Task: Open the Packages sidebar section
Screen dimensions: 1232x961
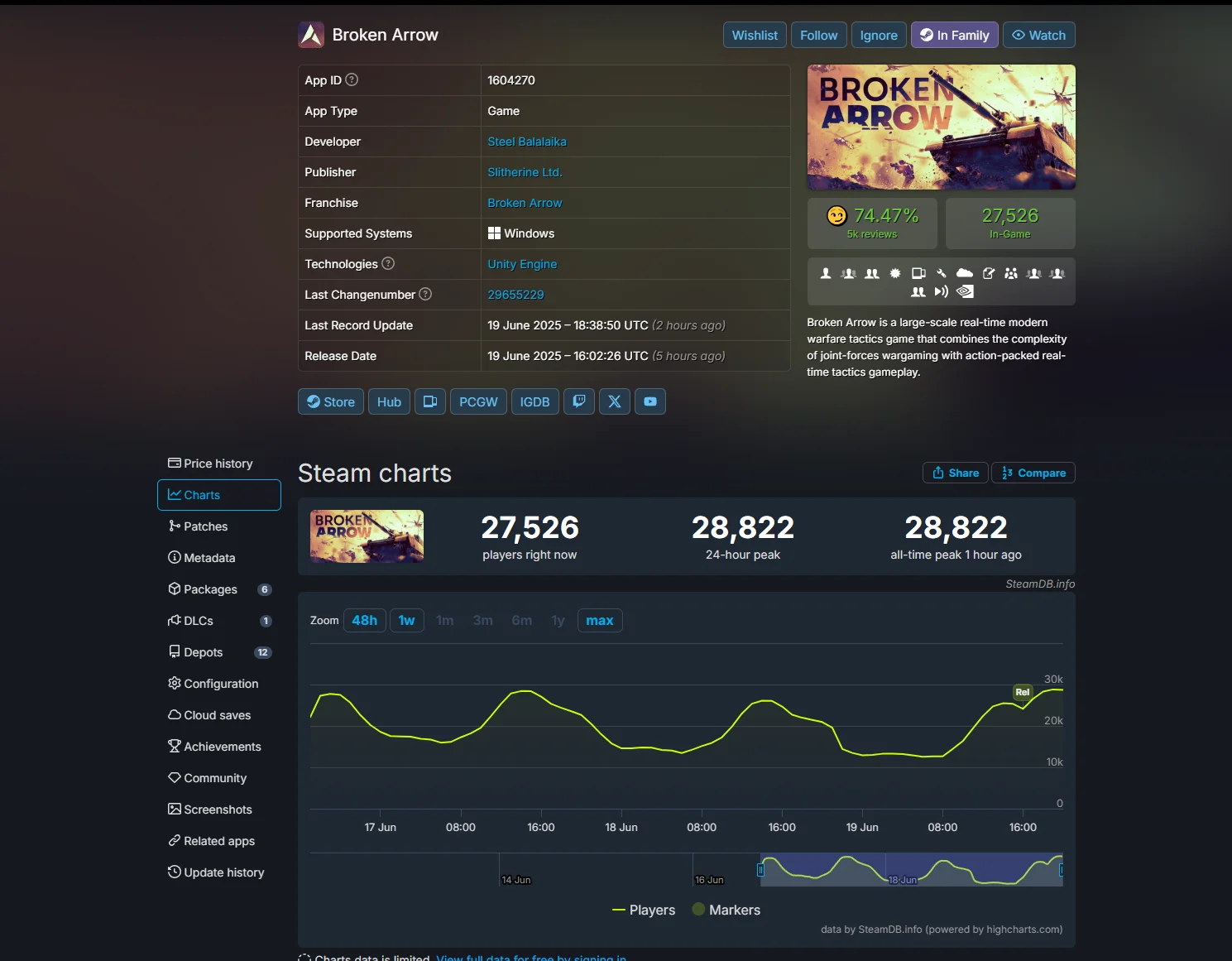Action: (x=219, y=589)
